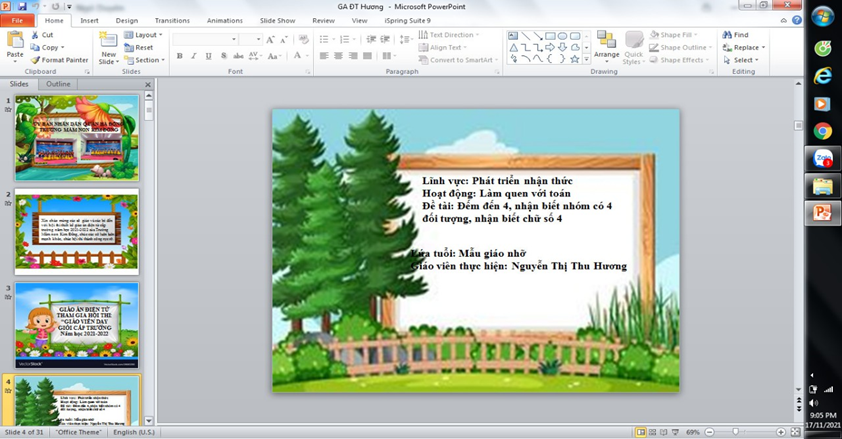Open PowerPoint Help question mark icon
The width and height of the screenshot is (842, 439).
pyautogui.click(x=797, y=20)
